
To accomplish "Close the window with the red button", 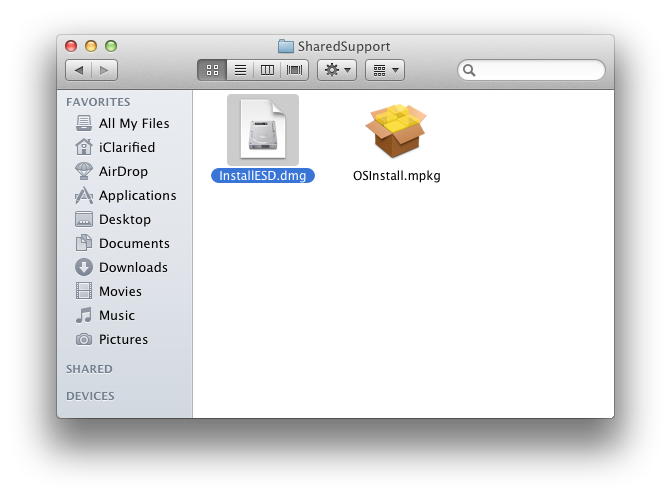I will (71, 46).
